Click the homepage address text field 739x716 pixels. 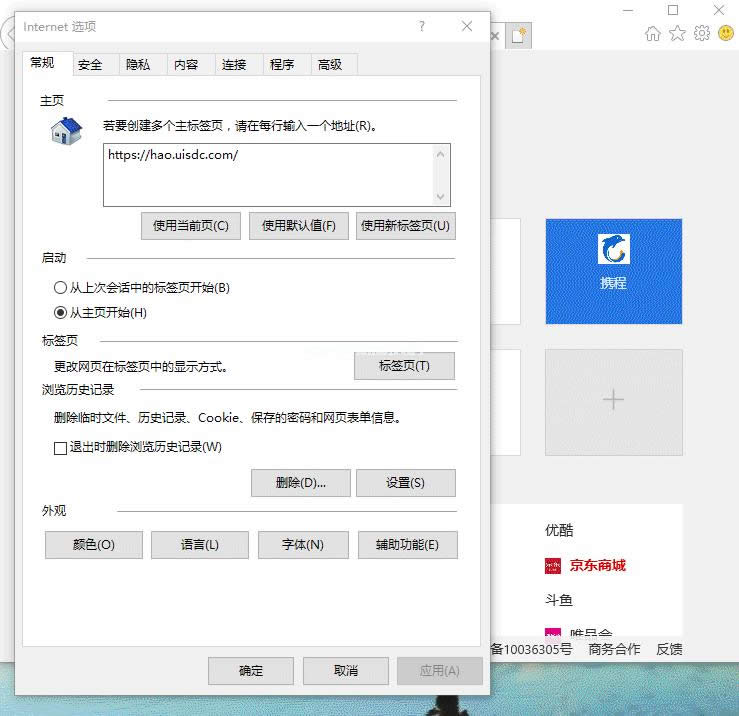pyautogui.click(x=267, y=175)
